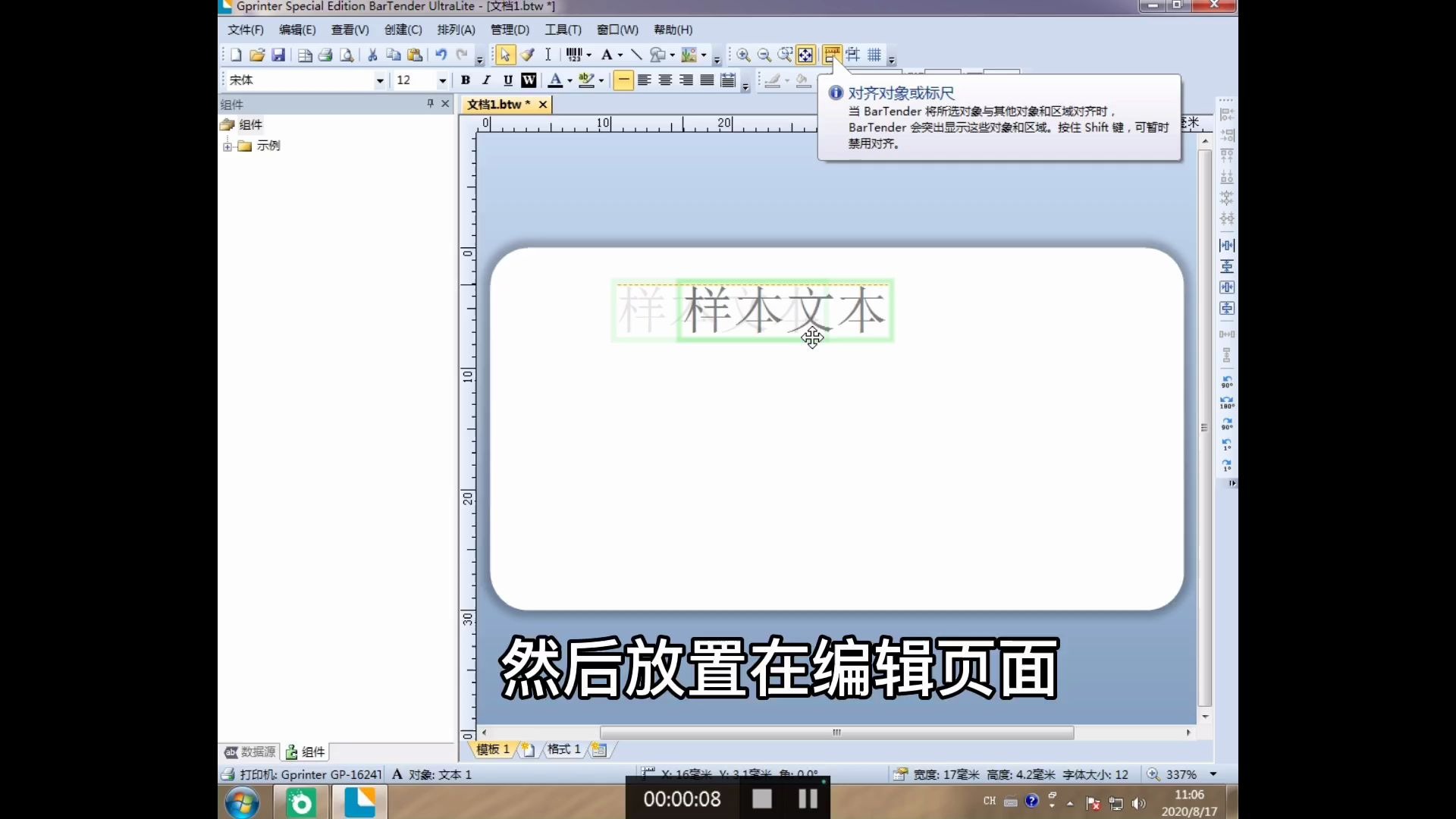
Task: Pause the screen recording
Action: (808, 799)
